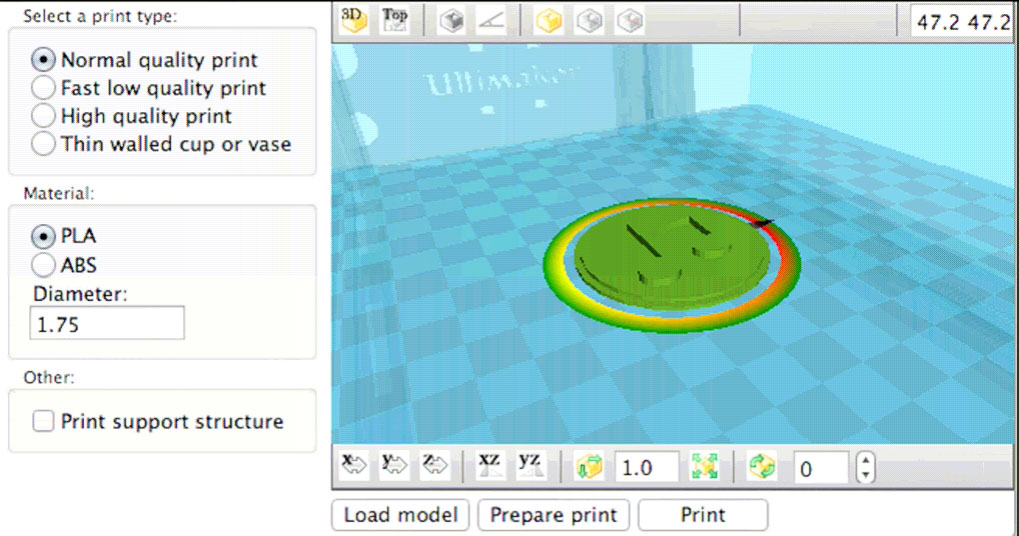The height and width of the screenshot is (536, 1019).
Task: Select Thin walled cup or vase
Action: (x=44, y=144)
